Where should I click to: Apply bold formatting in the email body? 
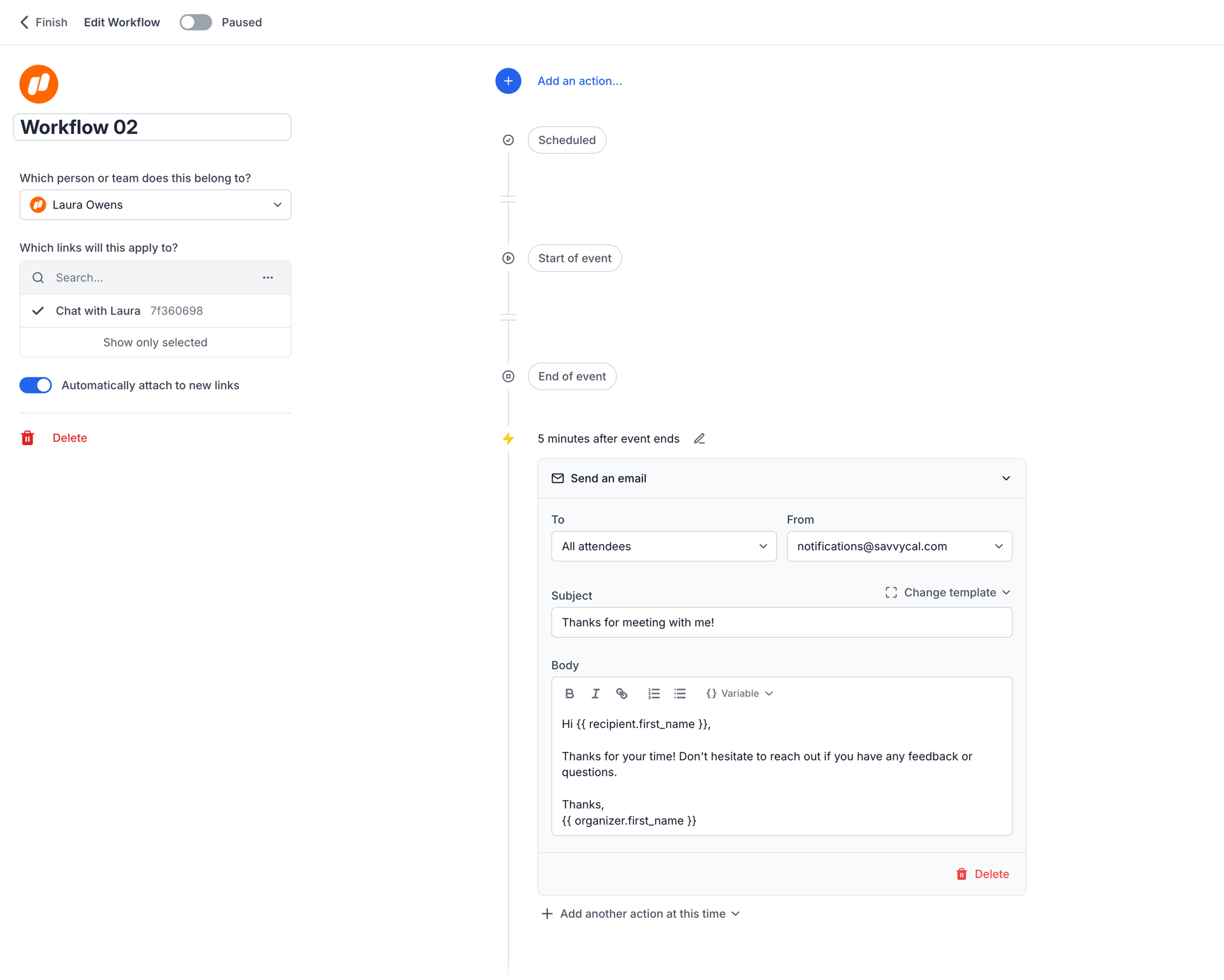click(569, 693)
